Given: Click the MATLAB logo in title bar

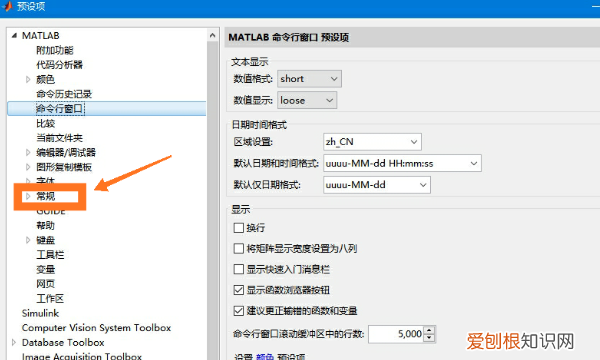Looking at the screenshot, I should [7, 7].
